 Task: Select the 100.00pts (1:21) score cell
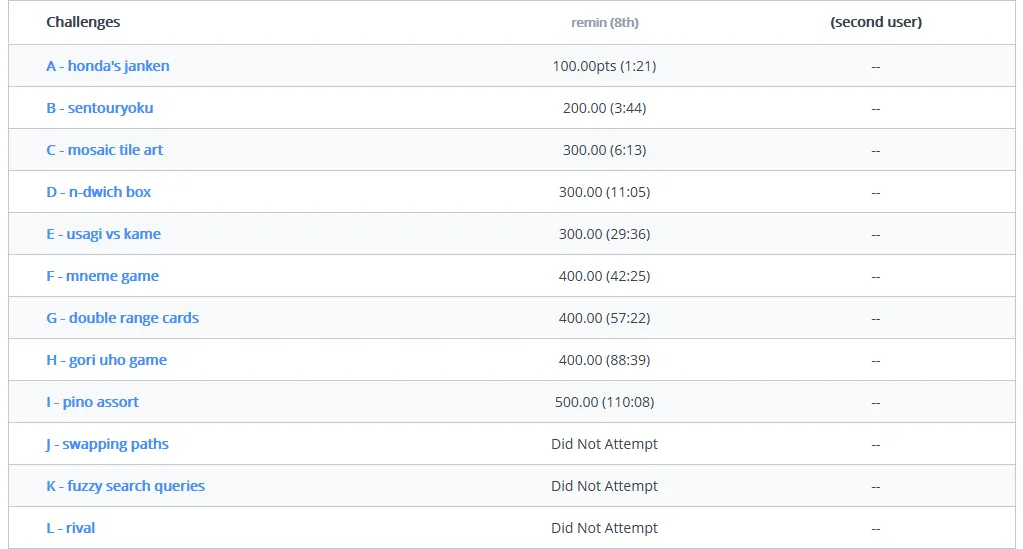604,66
